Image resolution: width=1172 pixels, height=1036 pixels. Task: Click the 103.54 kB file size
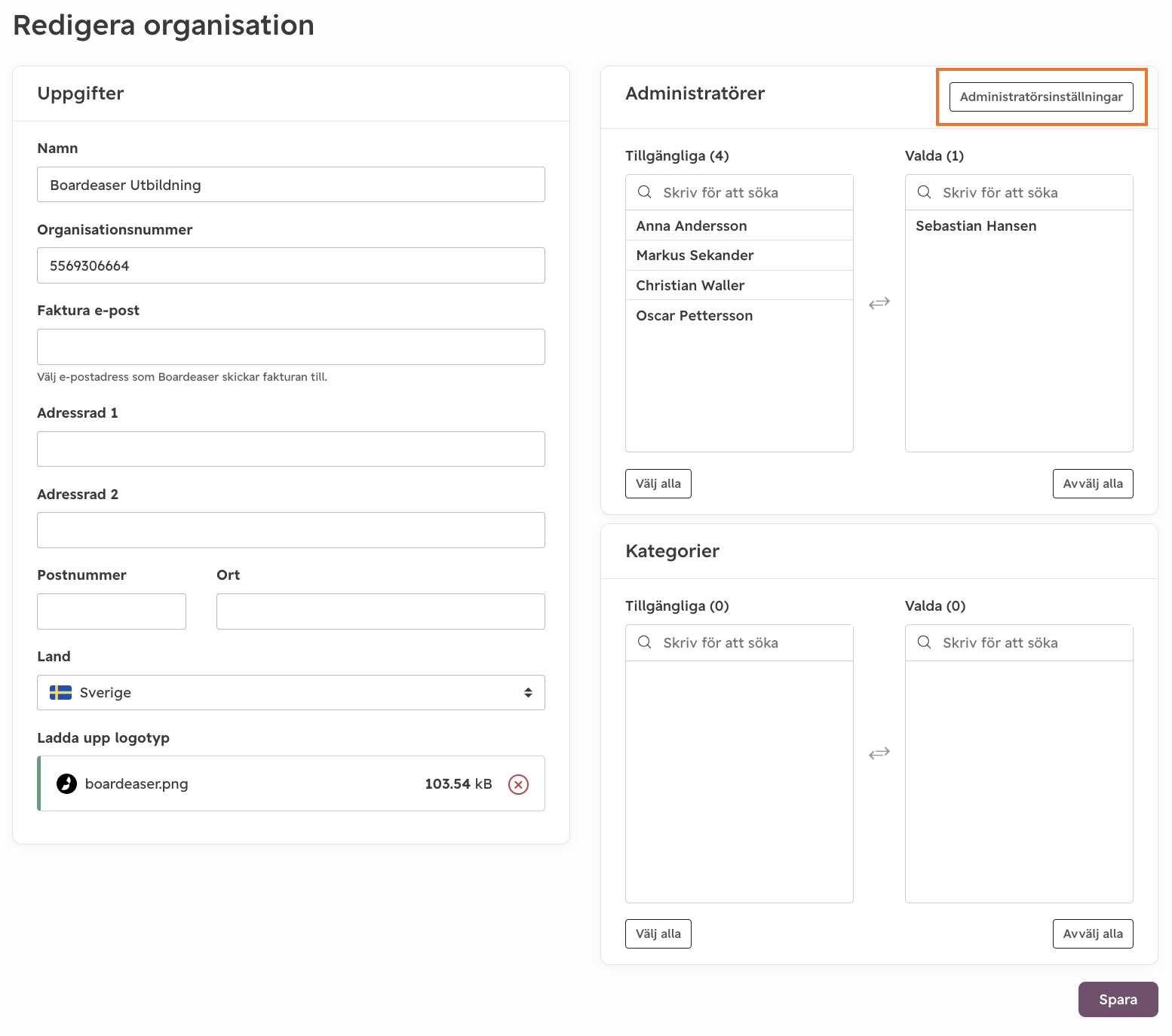pos(459,784)
